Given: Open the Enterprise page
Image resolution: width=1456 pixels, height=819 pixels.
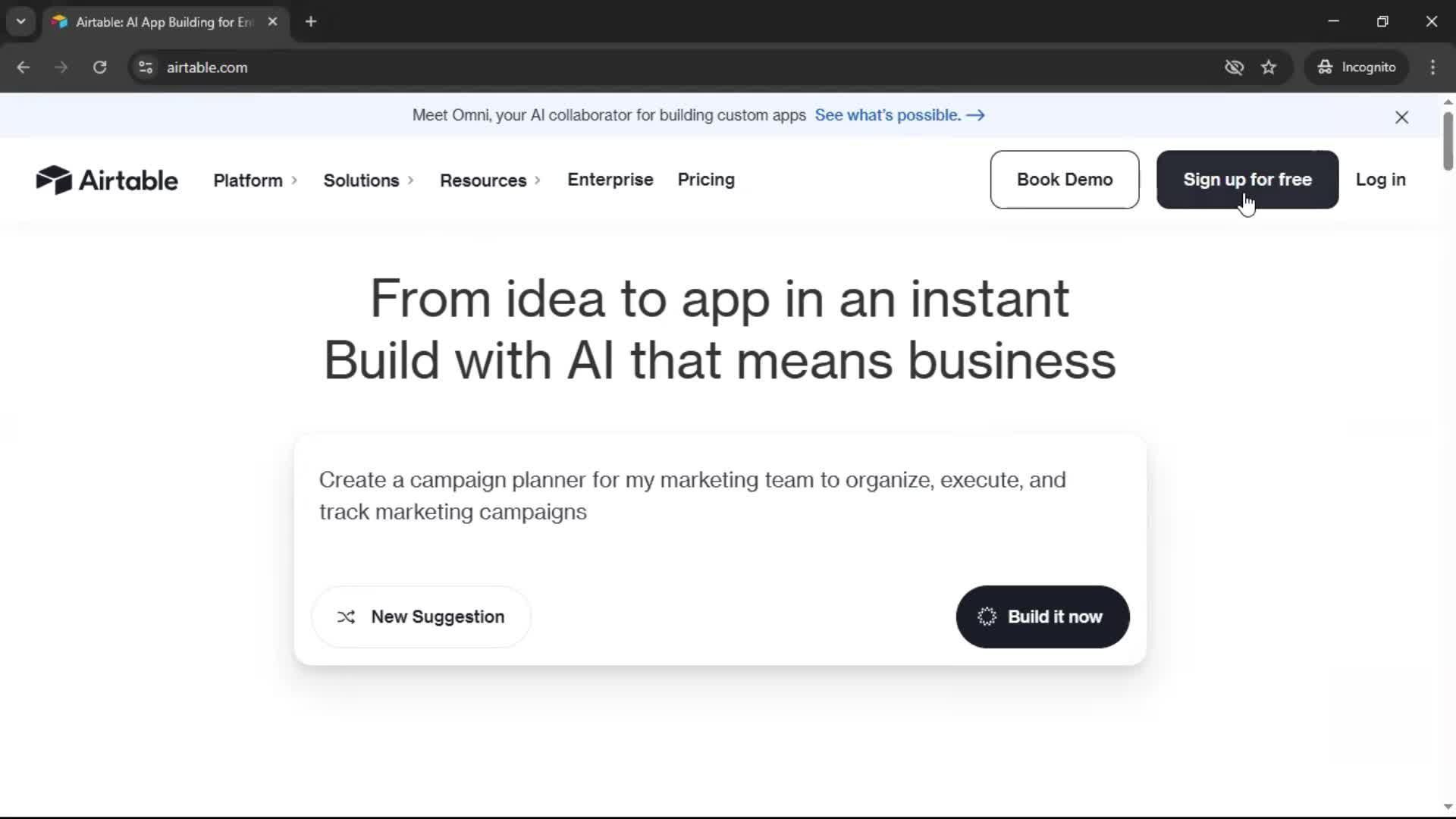Looking at the screenshot, I should pyautogui.click(x=610, y=180).
